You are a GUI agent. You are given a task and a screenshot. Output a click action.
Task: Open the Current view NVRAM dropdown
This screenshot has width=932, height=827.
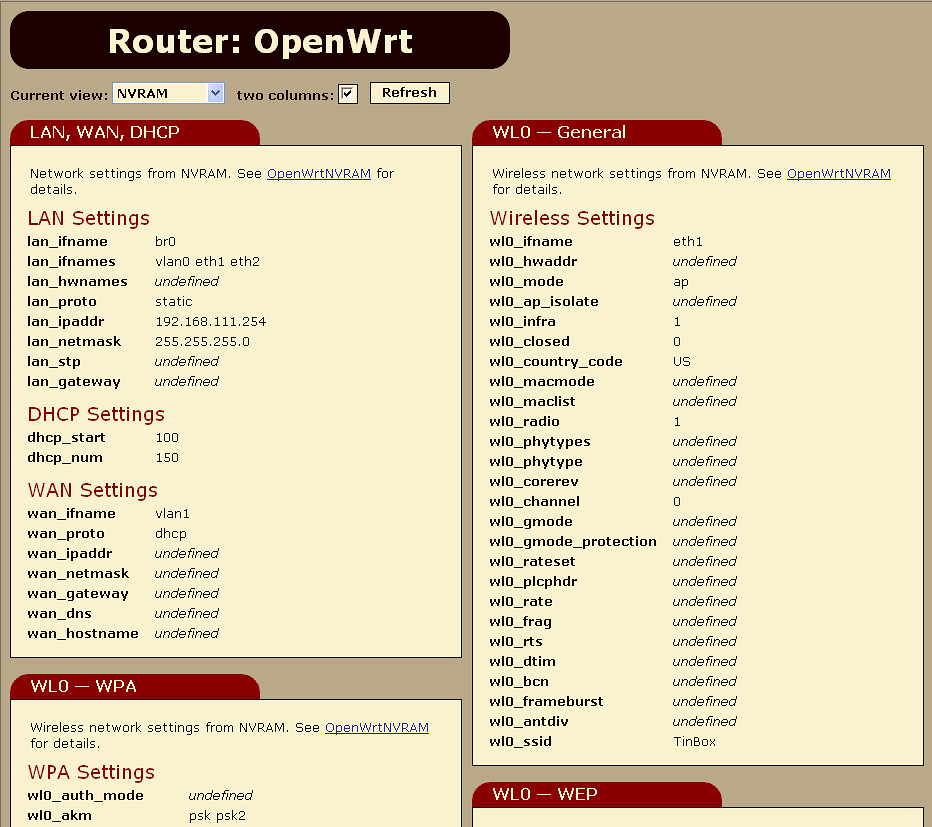(168, 93)
